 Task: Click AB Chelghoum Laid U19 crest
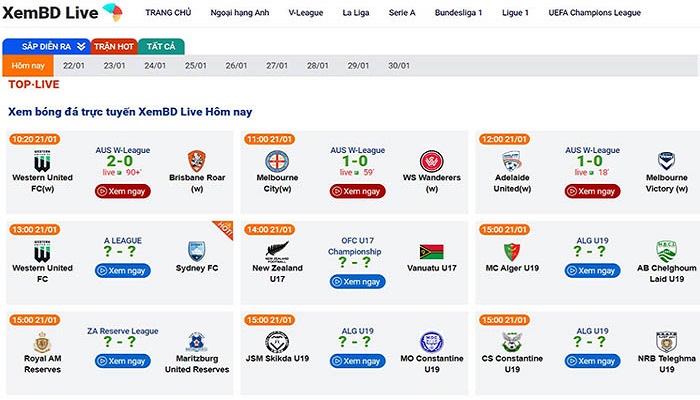coord(667,251)
